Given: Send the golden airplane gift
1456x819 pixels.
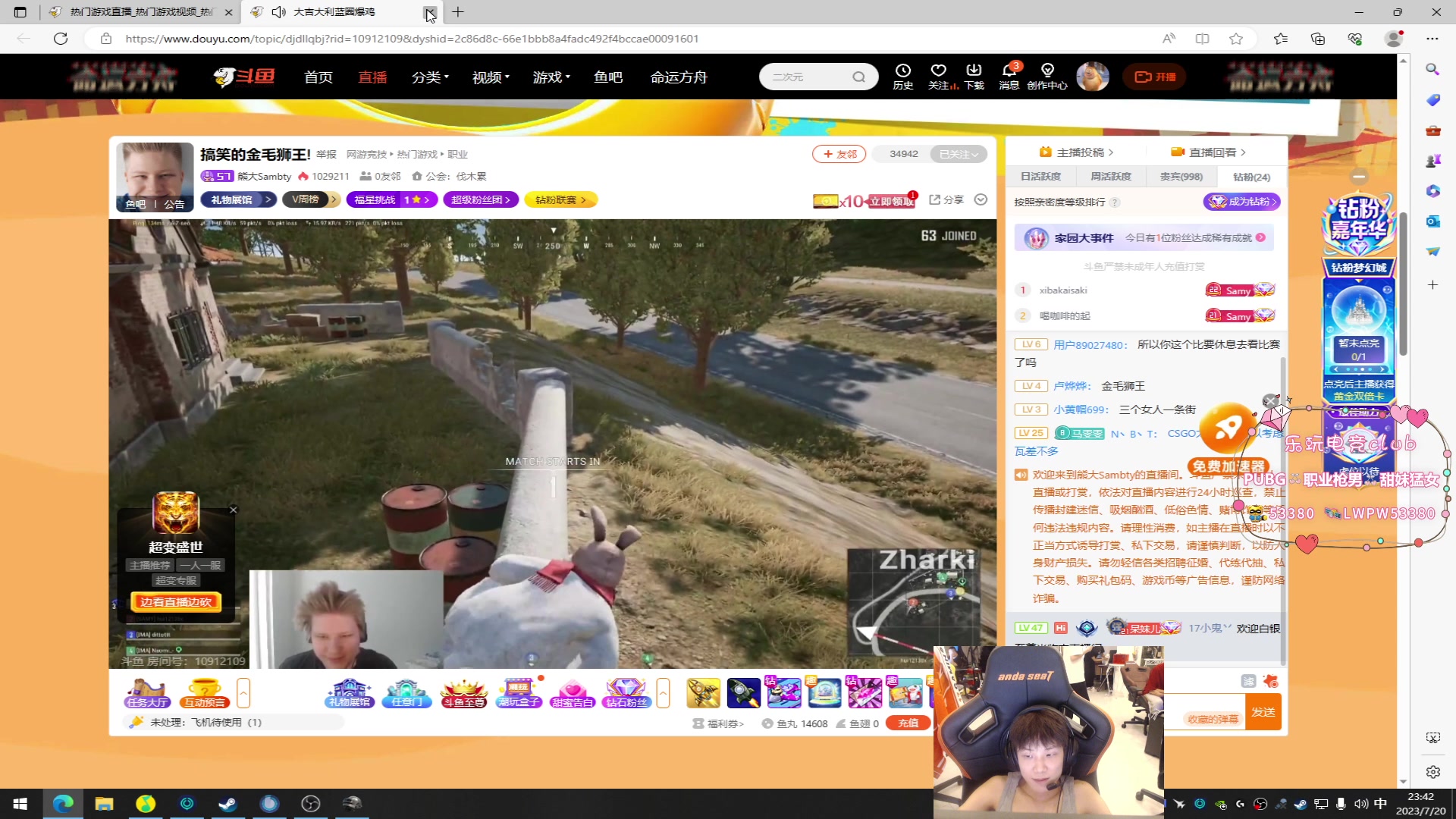Looking at the screenshot, I should pyautogui.click(x=703, y=693).
